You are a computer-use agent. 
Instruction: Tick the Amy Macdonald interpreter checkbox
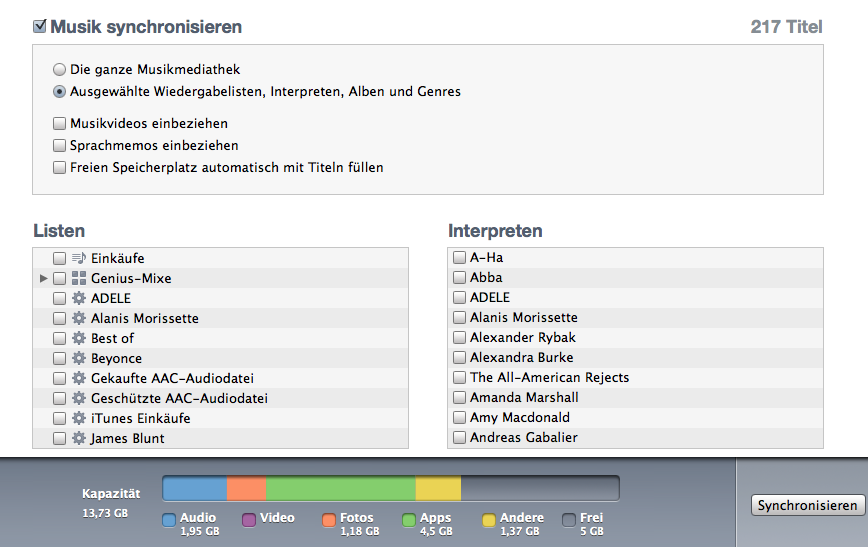[x=459, y=417]
